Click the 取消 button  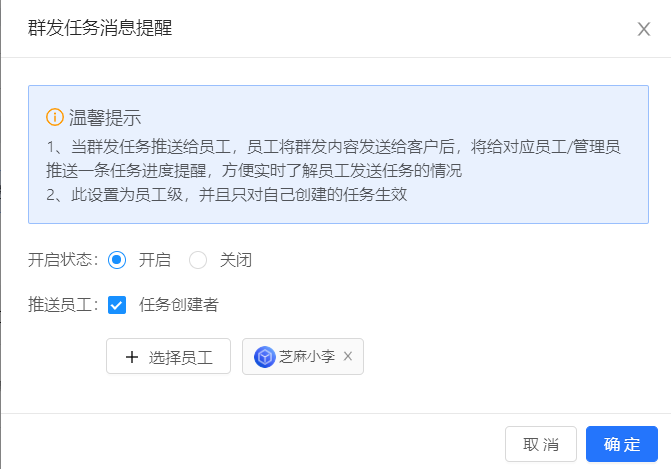(x=540, y=444)
